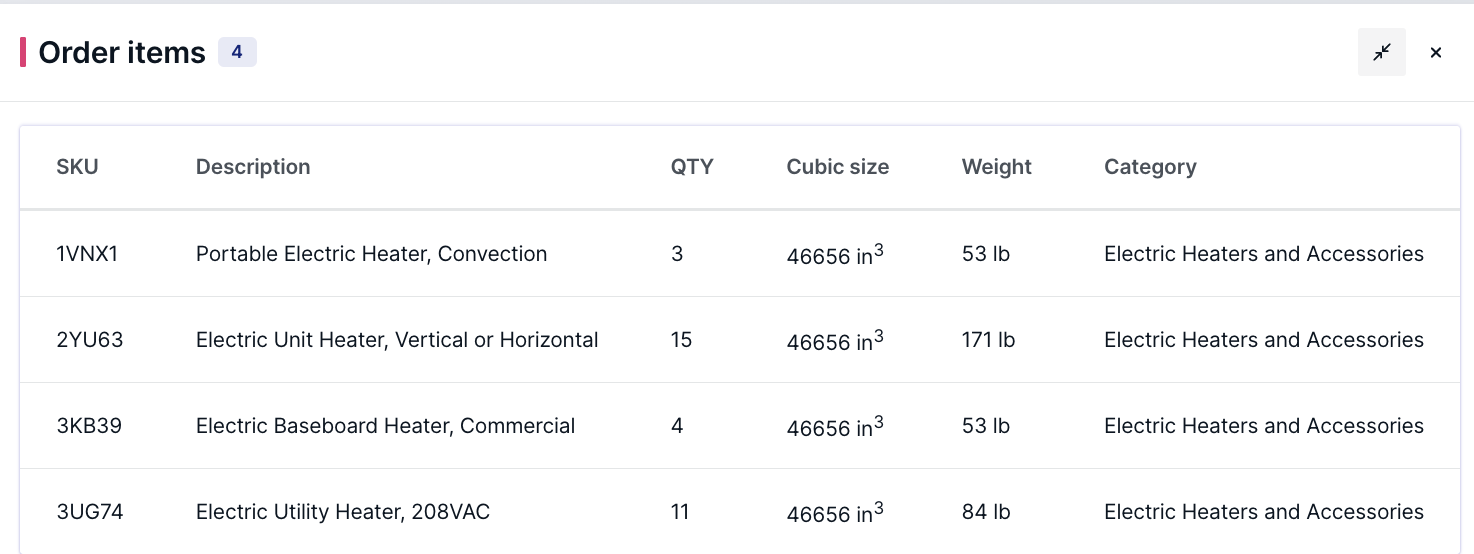Viewport: 1474px width, 554px height.
Task: Click Electric Utility Heater, 208VAC description
Action: (x=343, y=512)
